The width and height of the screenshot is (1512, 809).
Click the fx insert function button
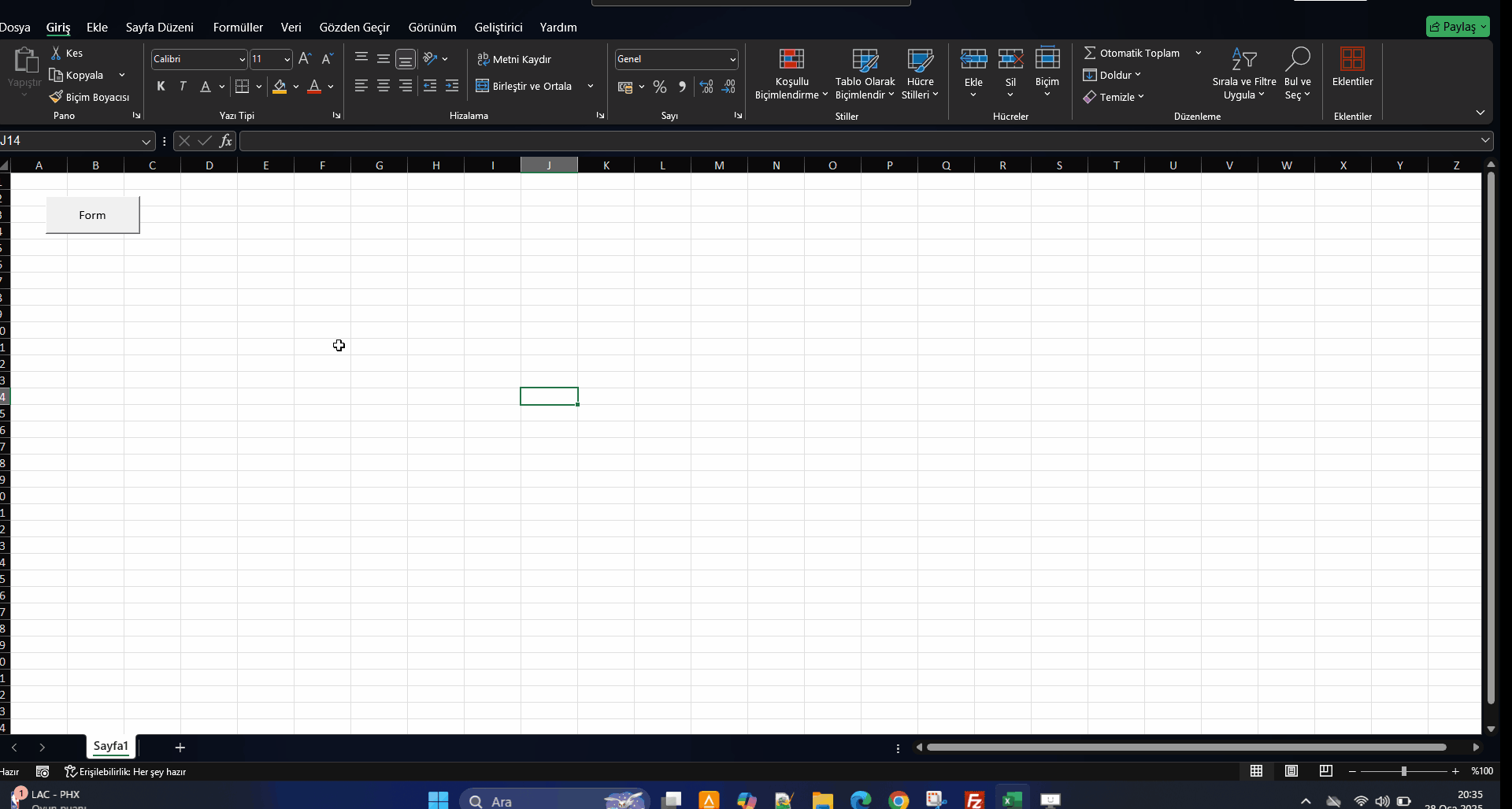coord(226,141)
